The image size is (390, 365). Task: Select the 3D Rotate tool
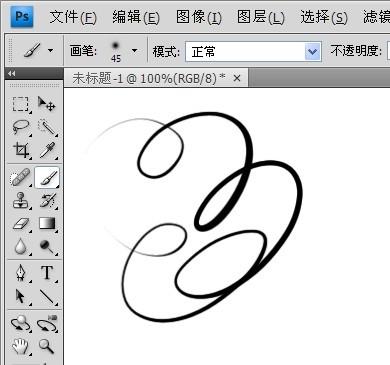(x=21, y=323)
